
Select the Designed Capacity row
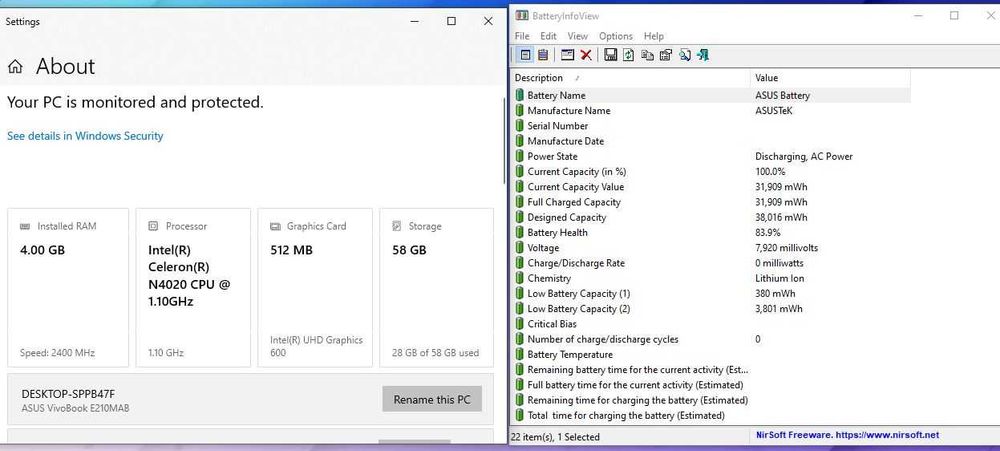click(711, 218)
